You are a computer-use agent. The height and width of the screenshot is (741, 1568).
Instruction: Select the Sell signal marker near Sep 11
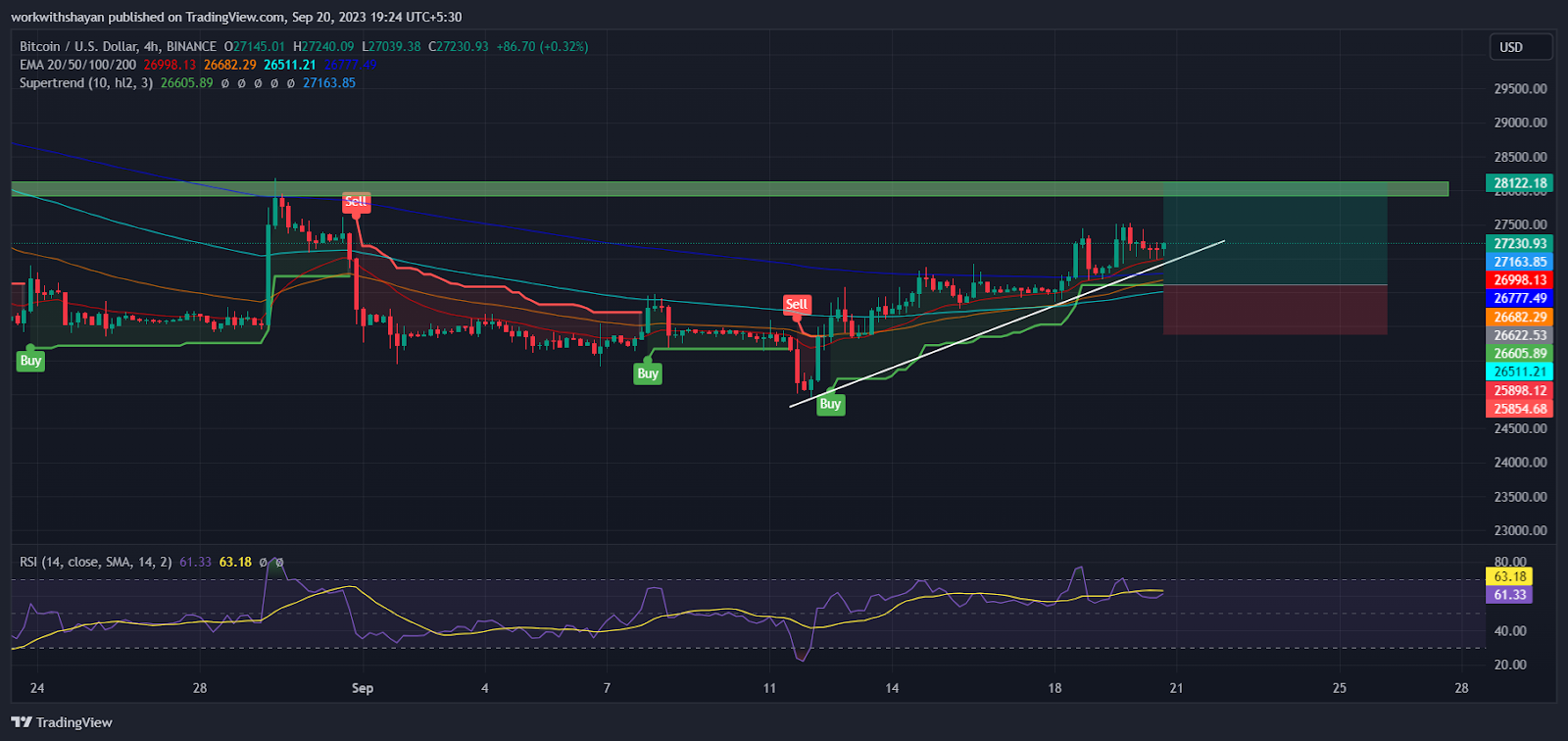tap(796, 305)
